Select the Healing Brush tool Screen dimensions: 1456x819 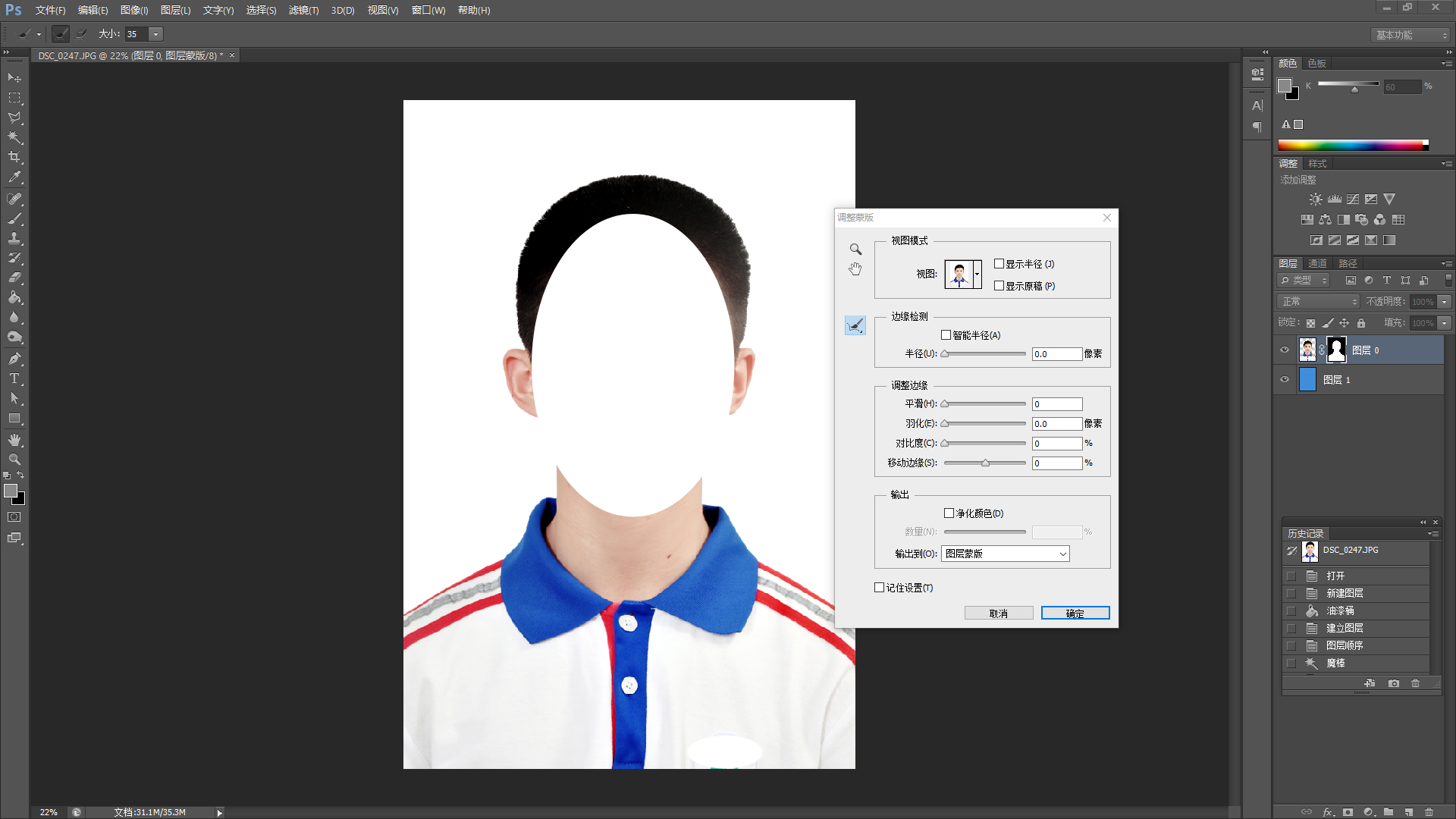coord(14,199)
